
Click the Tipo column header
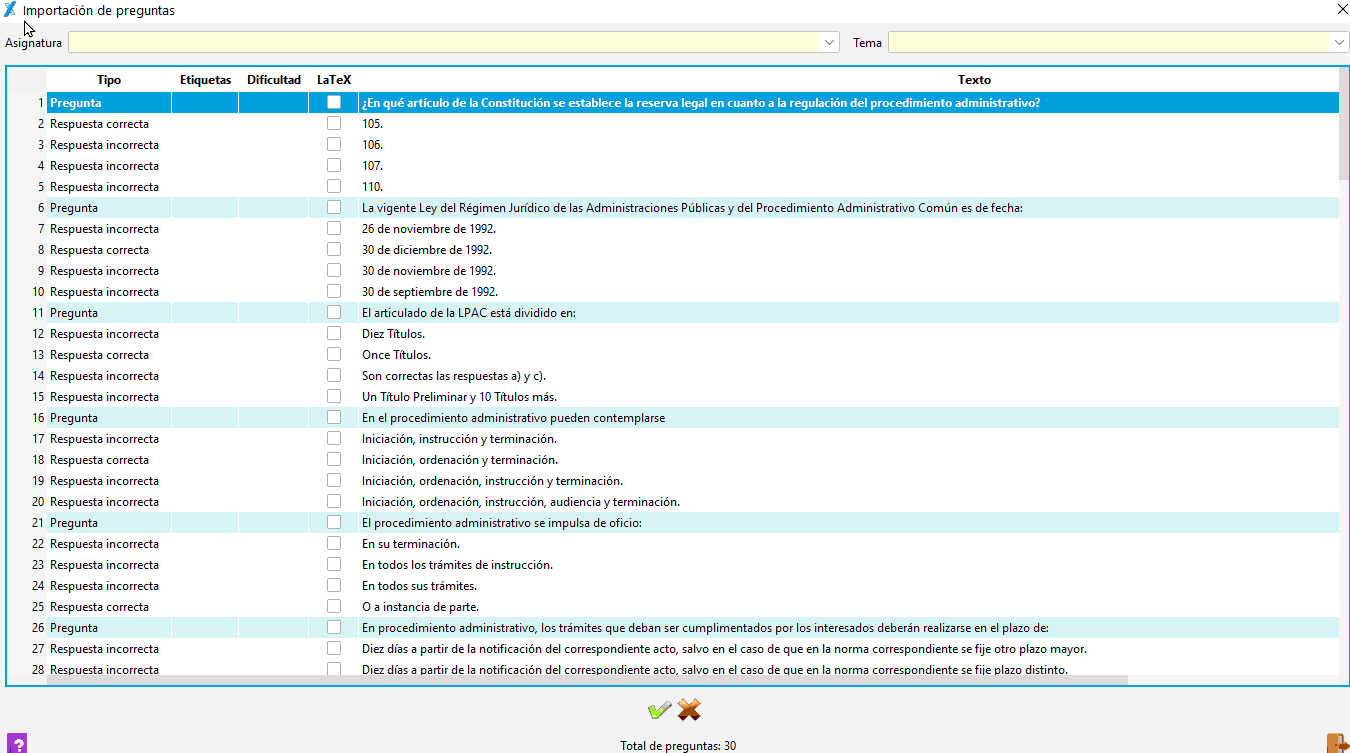point(109,80)
